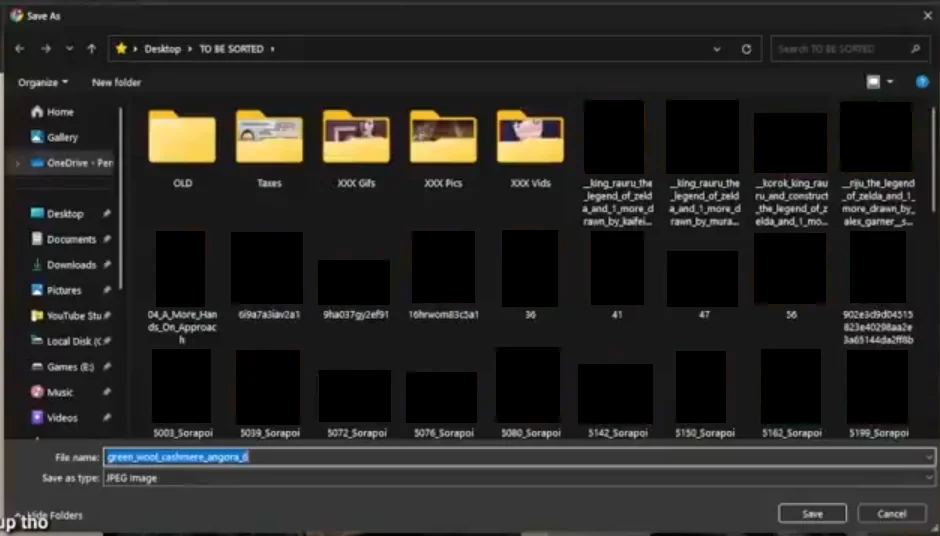
Task: Refresh the TO BE SORTED folder
Action: (x=746, y=49)
